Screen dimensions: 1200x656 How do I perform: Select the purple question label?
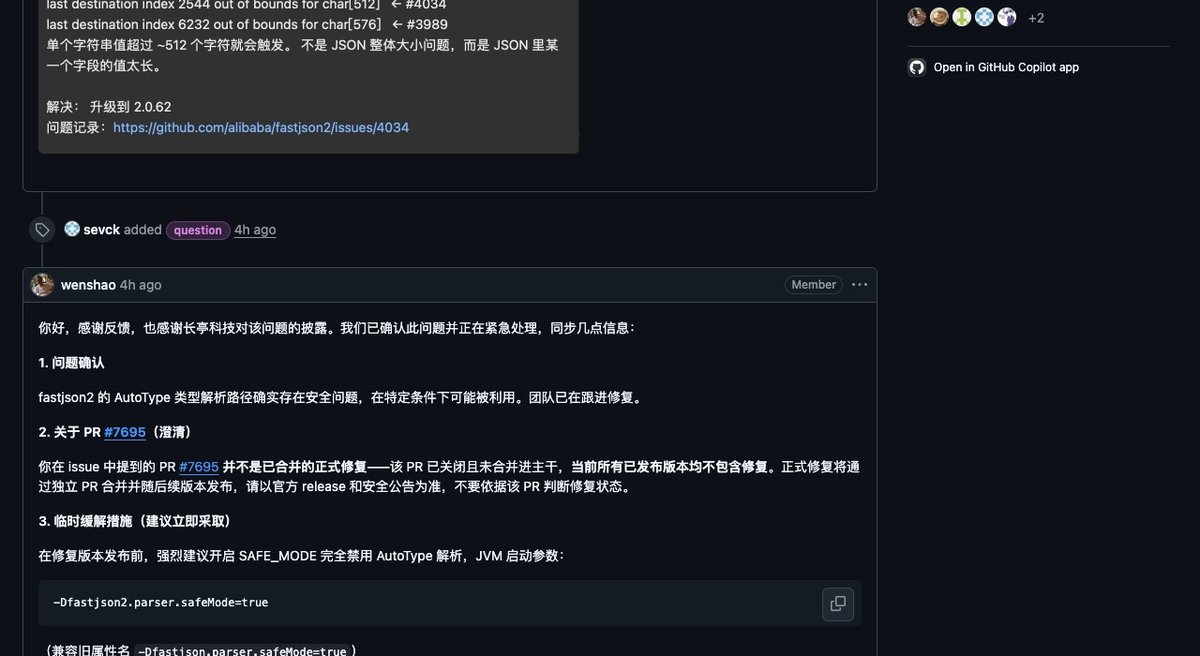point(198,230)
